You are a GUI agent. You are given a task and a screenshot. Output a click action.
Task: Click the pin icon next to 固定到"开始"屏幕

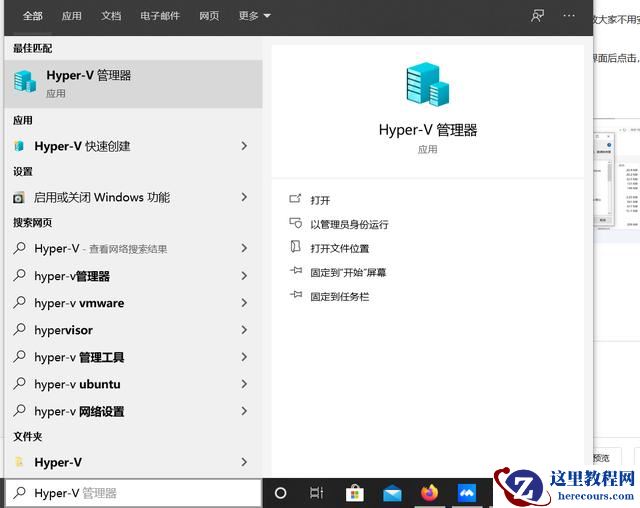[296, 271]
